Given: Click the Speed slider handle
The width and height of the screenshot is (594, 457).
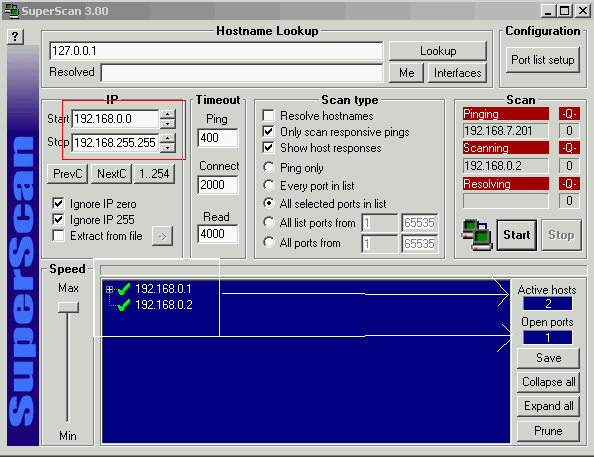Looking at the screenshot, I should click(x=68, y=307).
